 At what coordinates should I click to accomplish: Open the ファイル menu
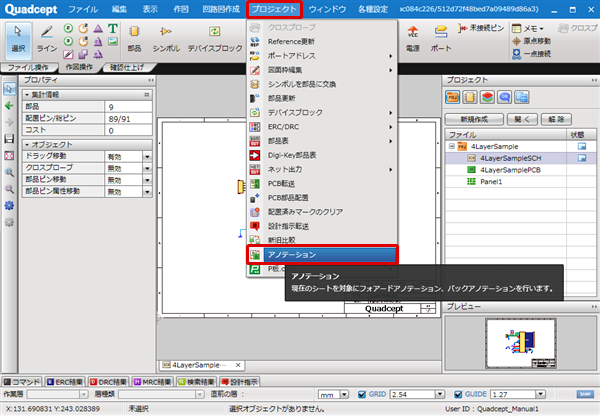83,9
